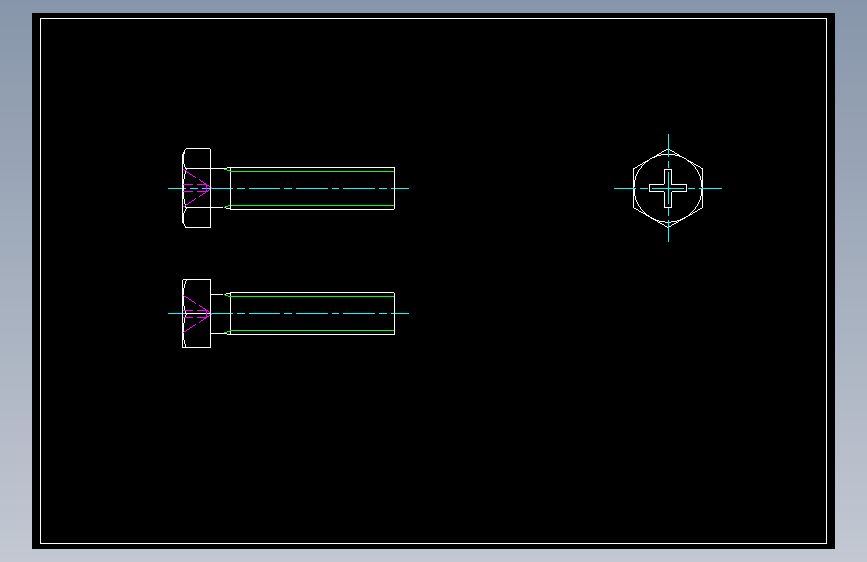Click the magenta hidden recess in lower bolt head
The height and width of the screenshot is (562, 867).
click(197, 314)
